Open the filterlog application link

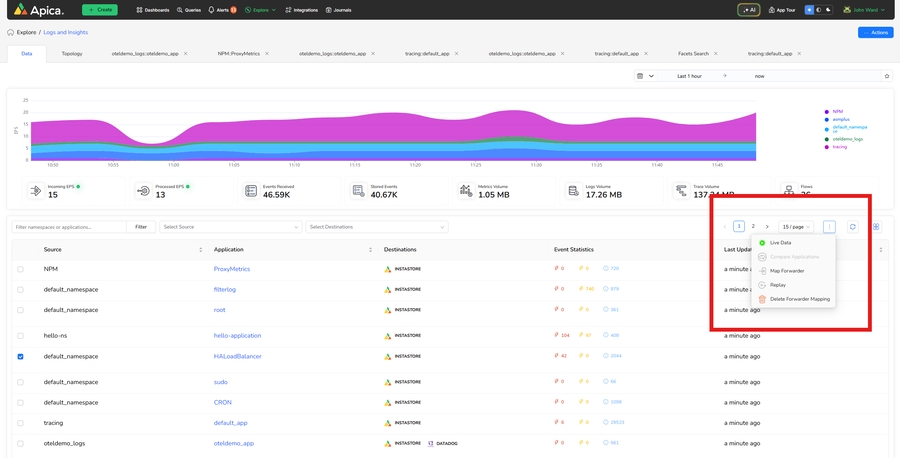pyautogui.click(x=225, y=289)
